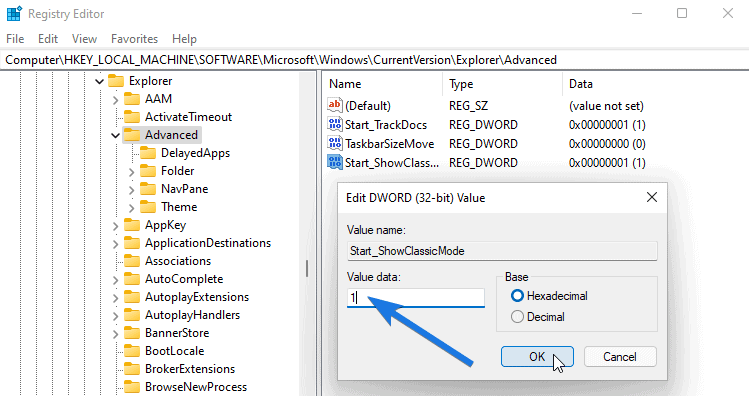
Task: Click the AppKey folder icon
Action: pos(132,225)
